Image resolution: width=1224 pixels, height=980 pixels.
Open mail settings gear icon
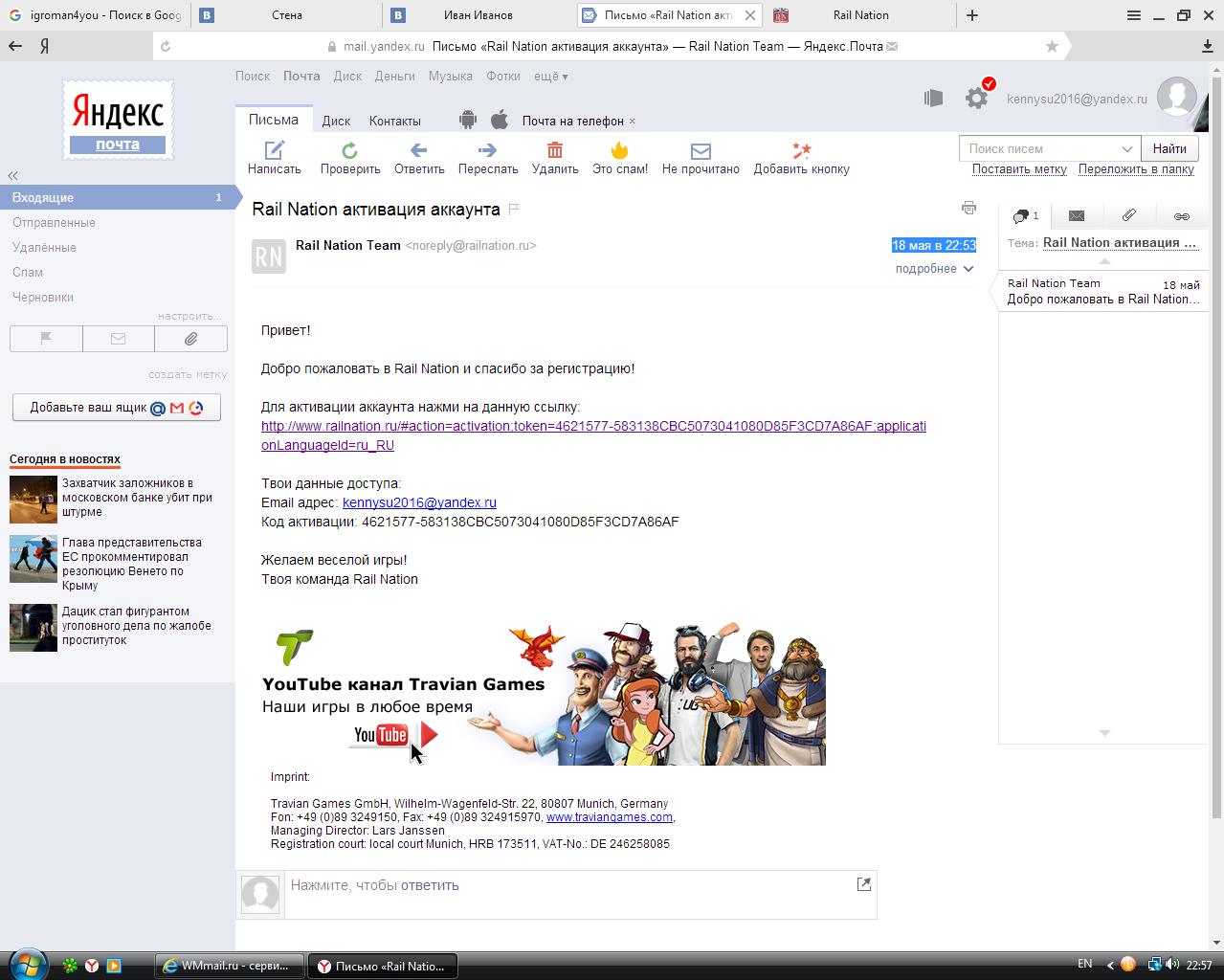point(976,98)
